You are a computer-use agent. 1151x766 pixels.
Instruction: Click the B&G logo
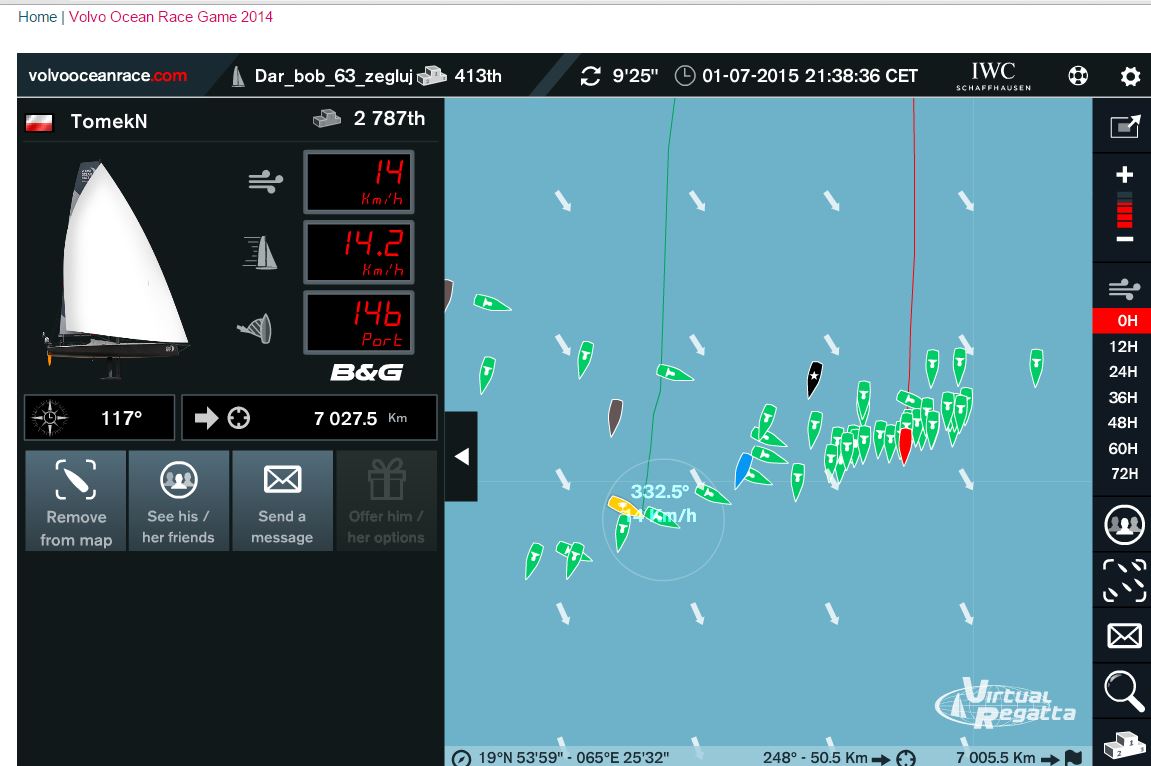tap(366, 373)
